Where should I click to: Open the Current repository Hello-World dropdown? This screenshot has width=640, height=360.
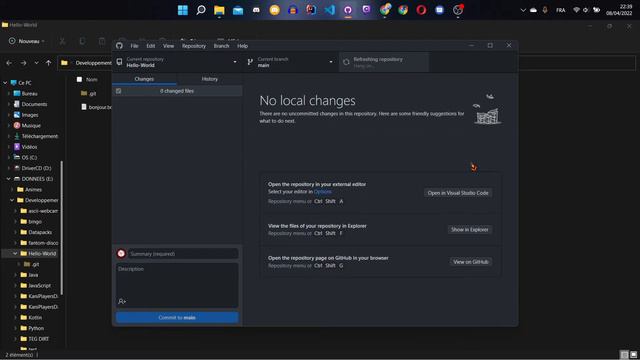tap(177, 62)
